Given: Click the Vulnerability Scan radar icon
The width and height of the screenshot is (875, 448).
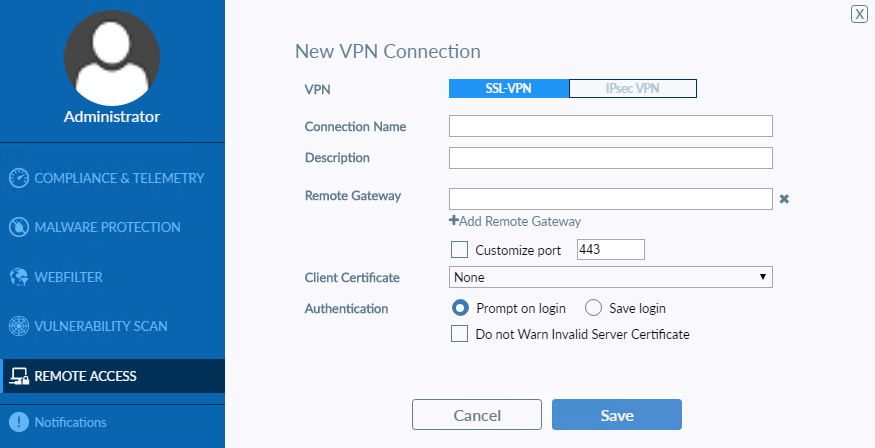Looking at the screenshot, I should point(18,326).
